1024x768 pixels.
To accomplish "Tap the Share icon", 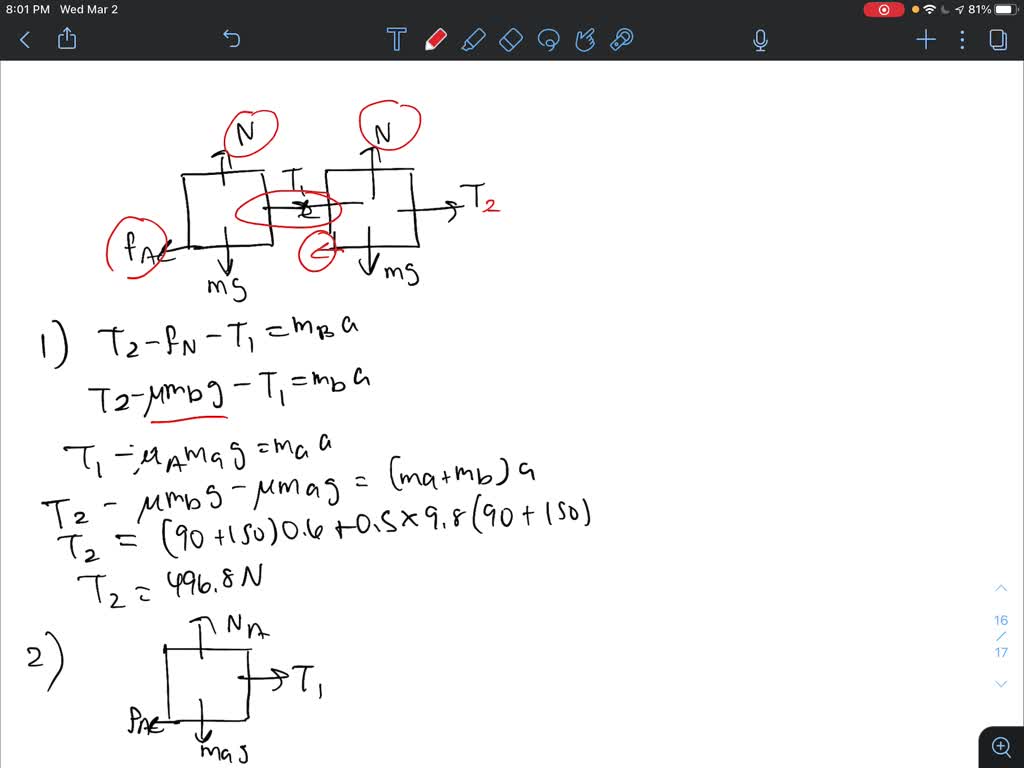I will 67,39.
